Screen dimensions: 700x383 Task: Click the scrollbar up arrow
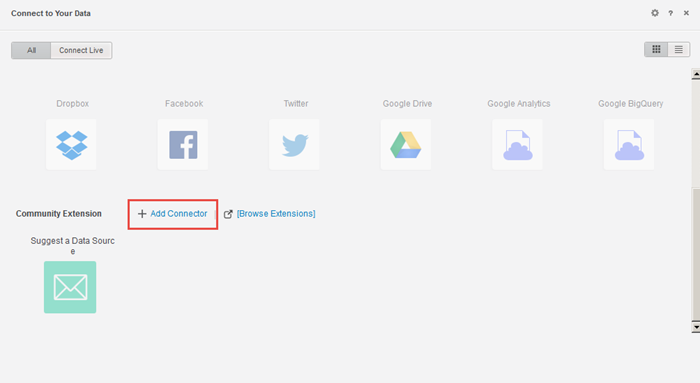(x=696, y=74)
